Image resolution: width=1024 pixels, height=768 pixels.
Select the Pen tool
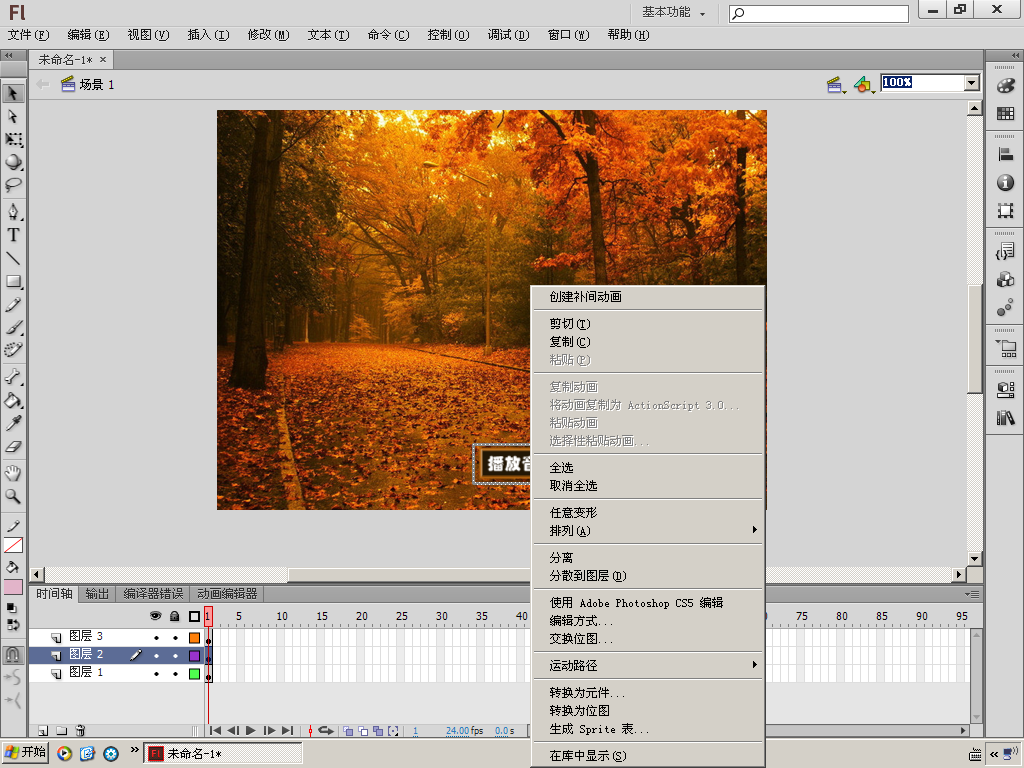[13, 212]
